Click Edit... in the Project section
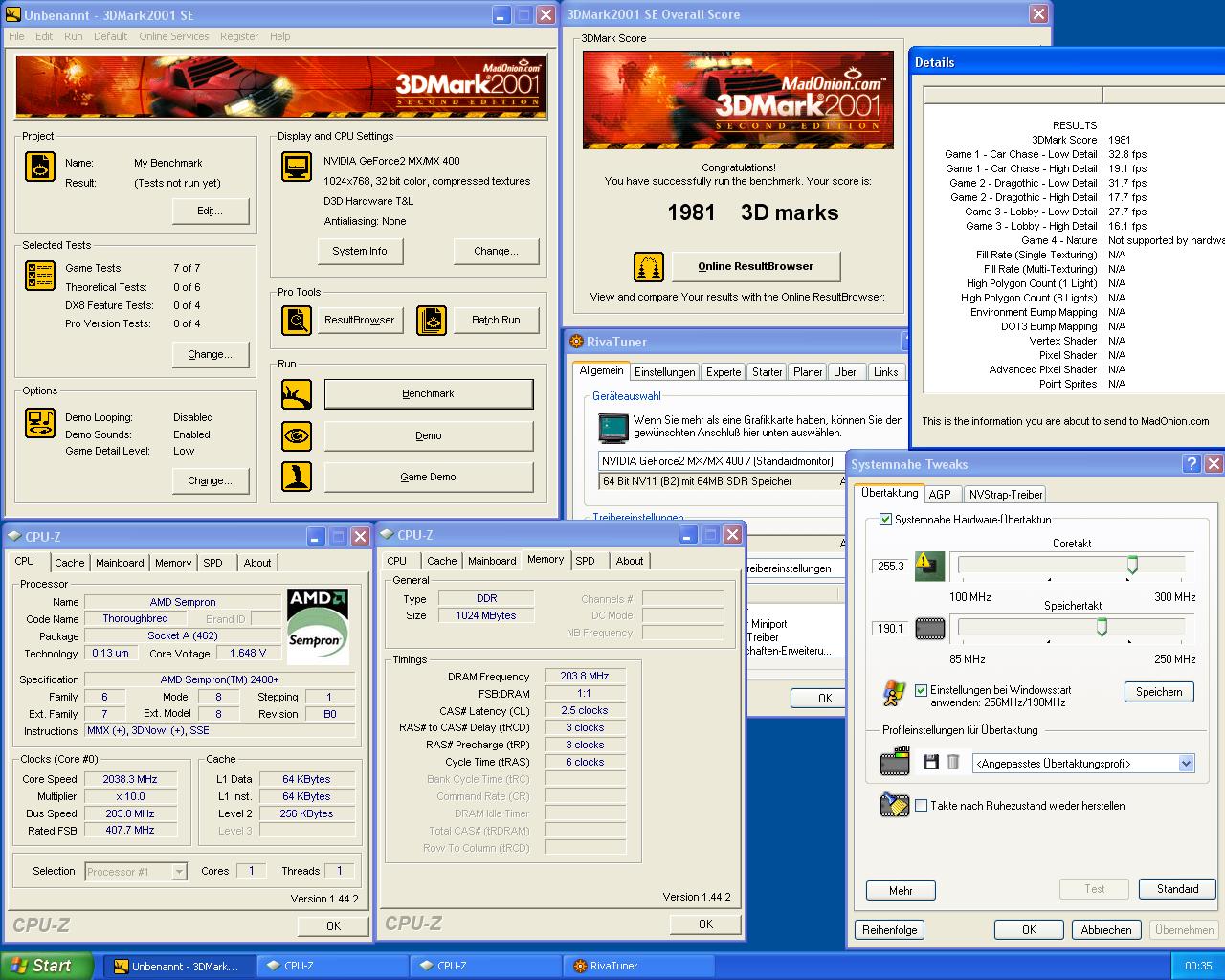 pyautogui.click(x=211, y=211)
